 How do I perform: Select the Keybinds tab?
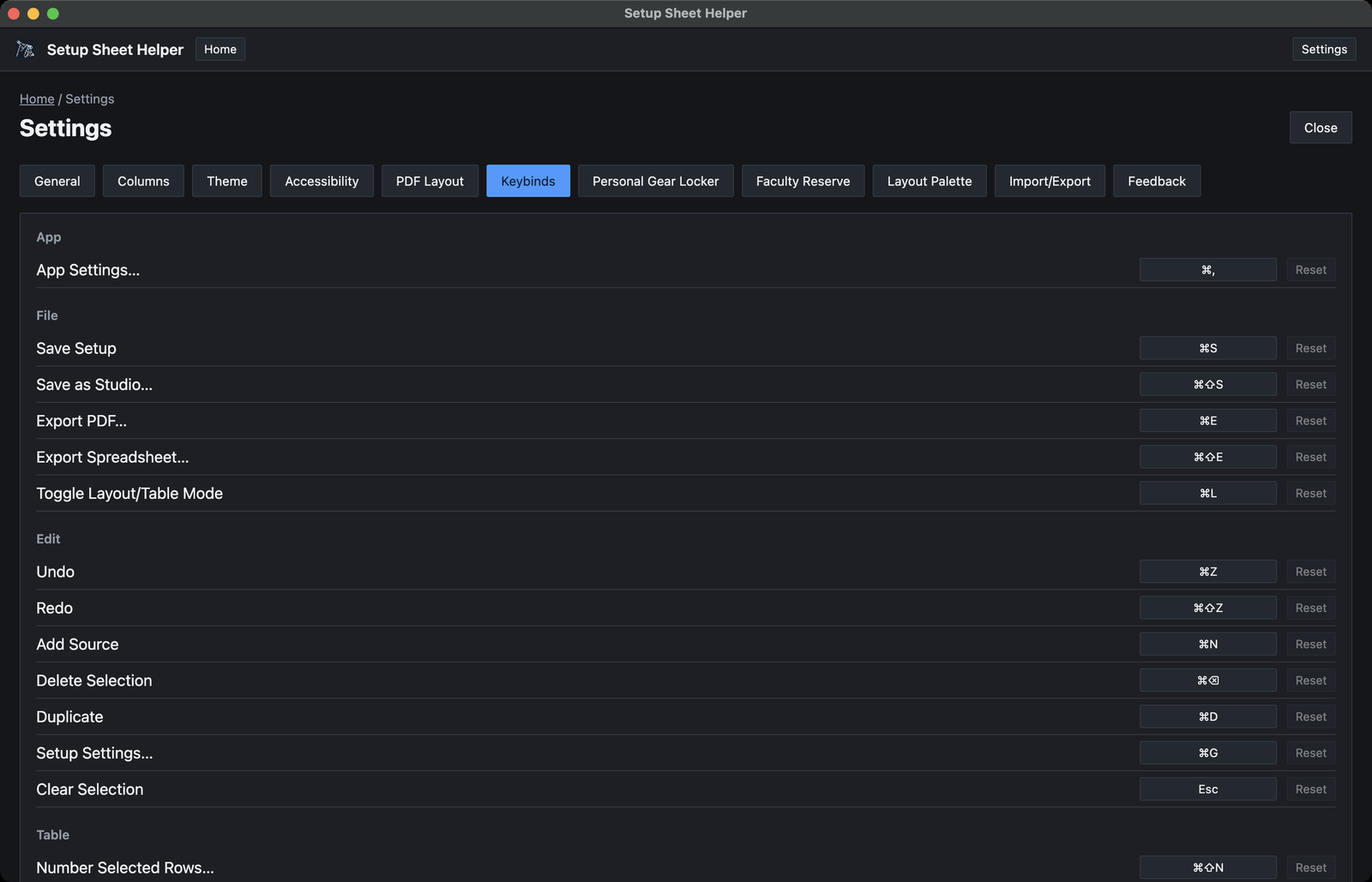click(528, 181)
